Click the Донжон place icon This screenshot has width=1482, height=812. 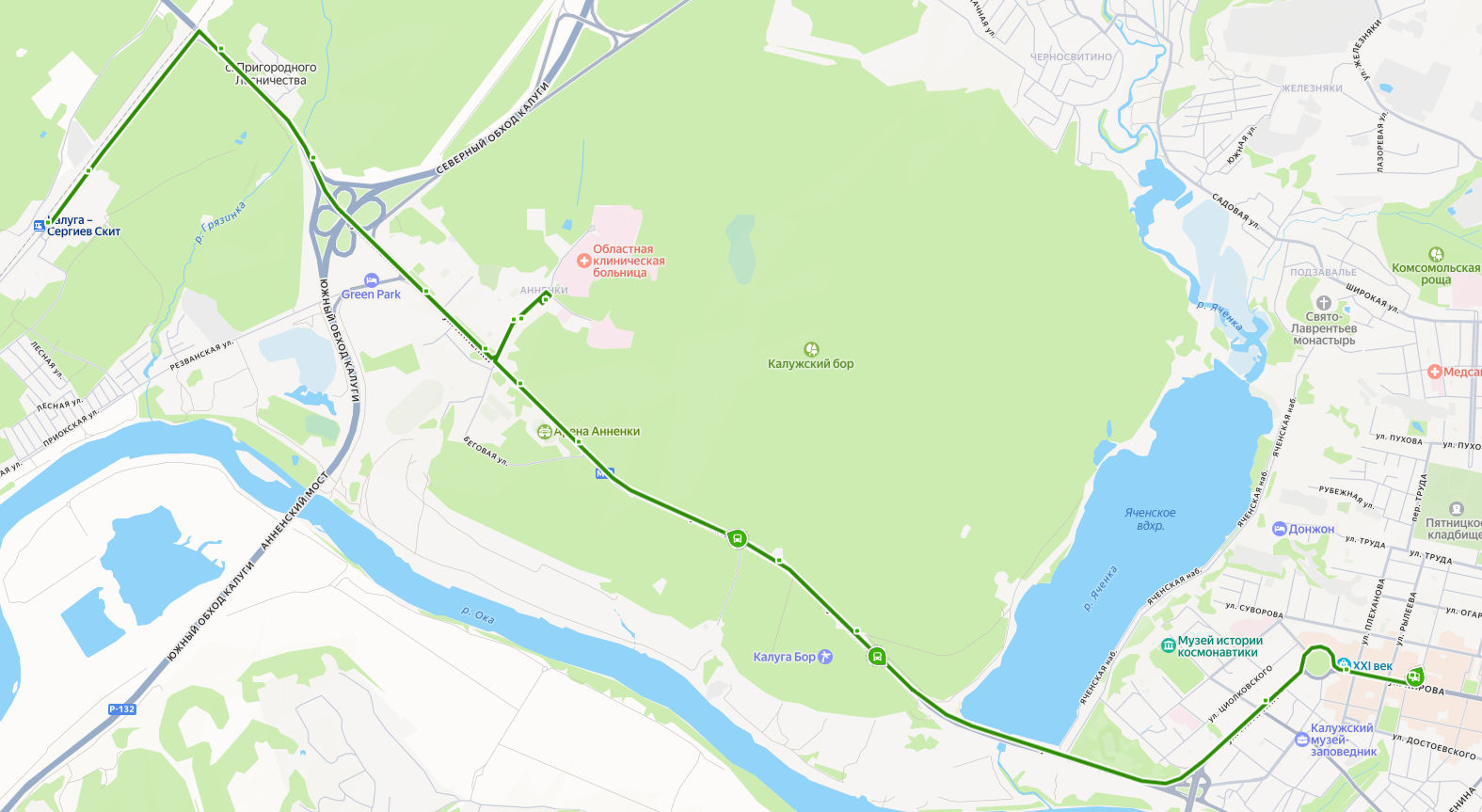point(1280,529)
